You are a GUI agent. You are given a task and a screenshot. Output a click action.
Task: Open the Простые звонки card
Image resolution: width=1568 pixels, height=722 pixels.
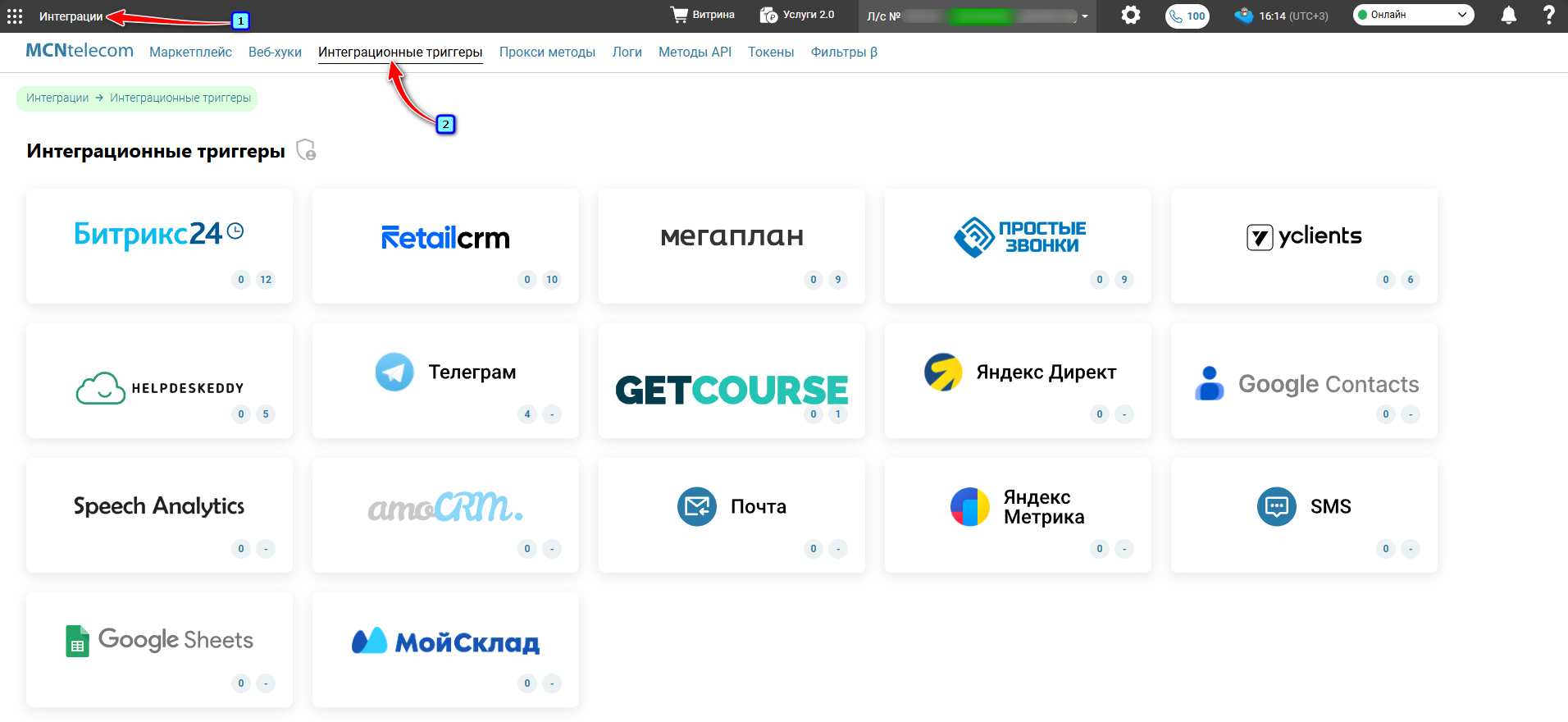click(x=1018, y=246)
